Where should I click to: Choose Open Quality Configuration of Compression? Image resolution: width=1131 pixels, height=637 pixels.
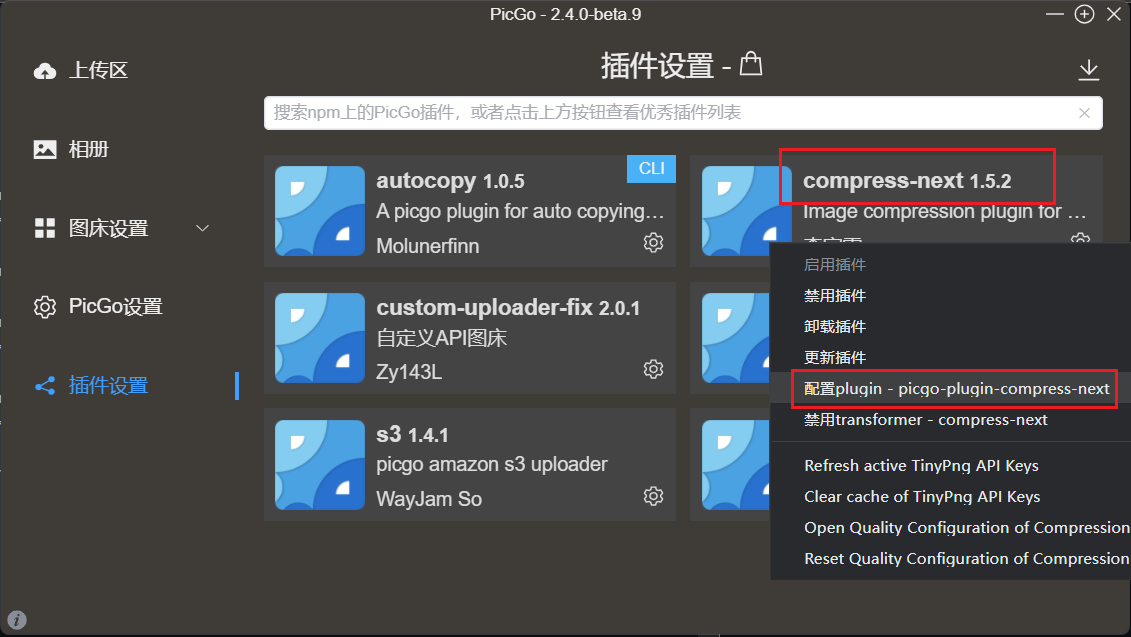point(967,528)
